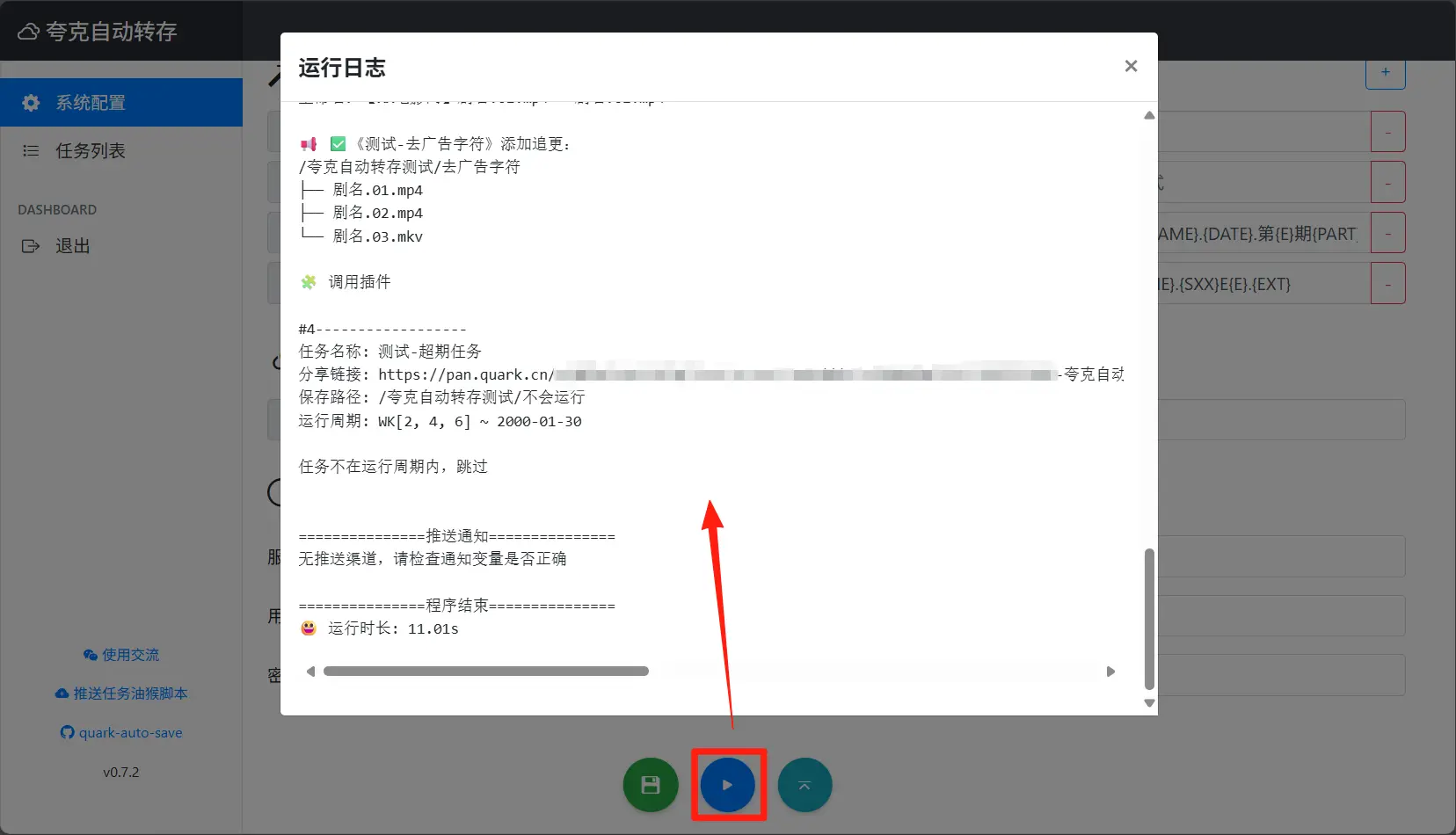
Task: Open quark-auto-save GitHub link
Action: click(121, 733)
